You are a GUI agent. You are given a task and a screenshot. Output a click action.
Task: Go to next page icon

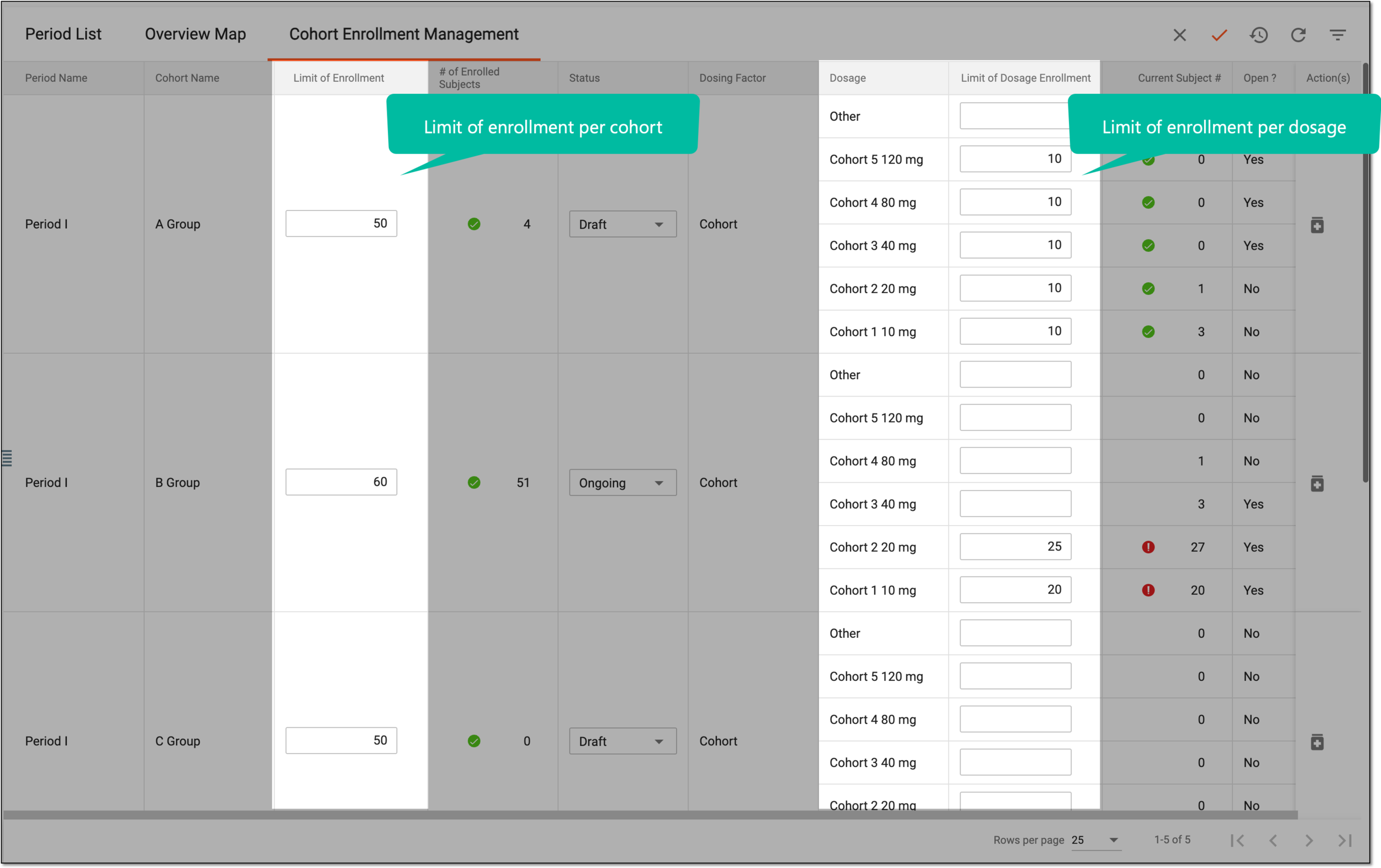click(x=1309, y=840)
